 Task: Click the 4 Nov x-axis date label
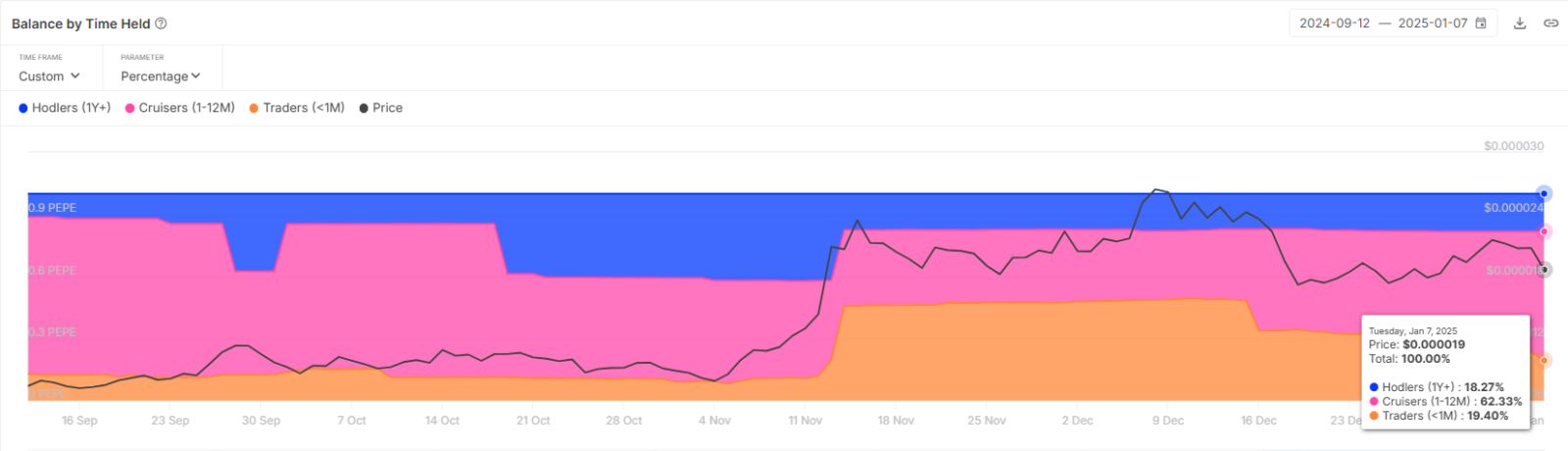(x=714, y=421)
